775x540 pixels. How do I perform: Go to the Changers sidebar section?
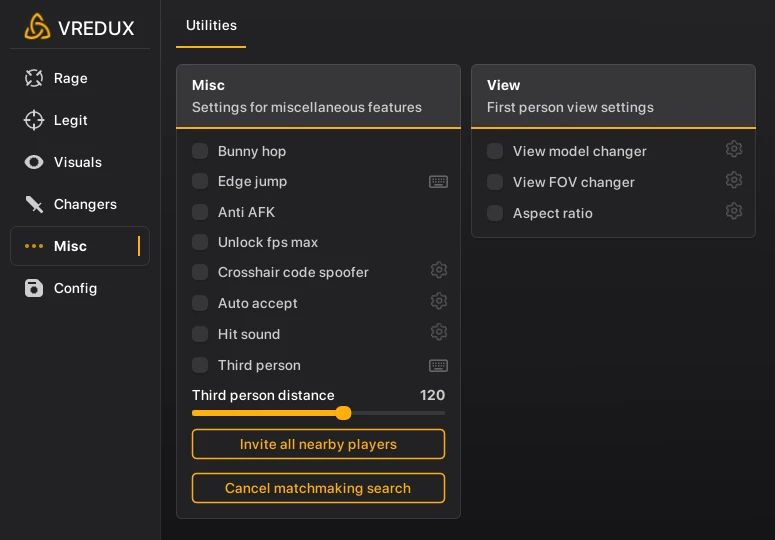(x=85, y=204)
